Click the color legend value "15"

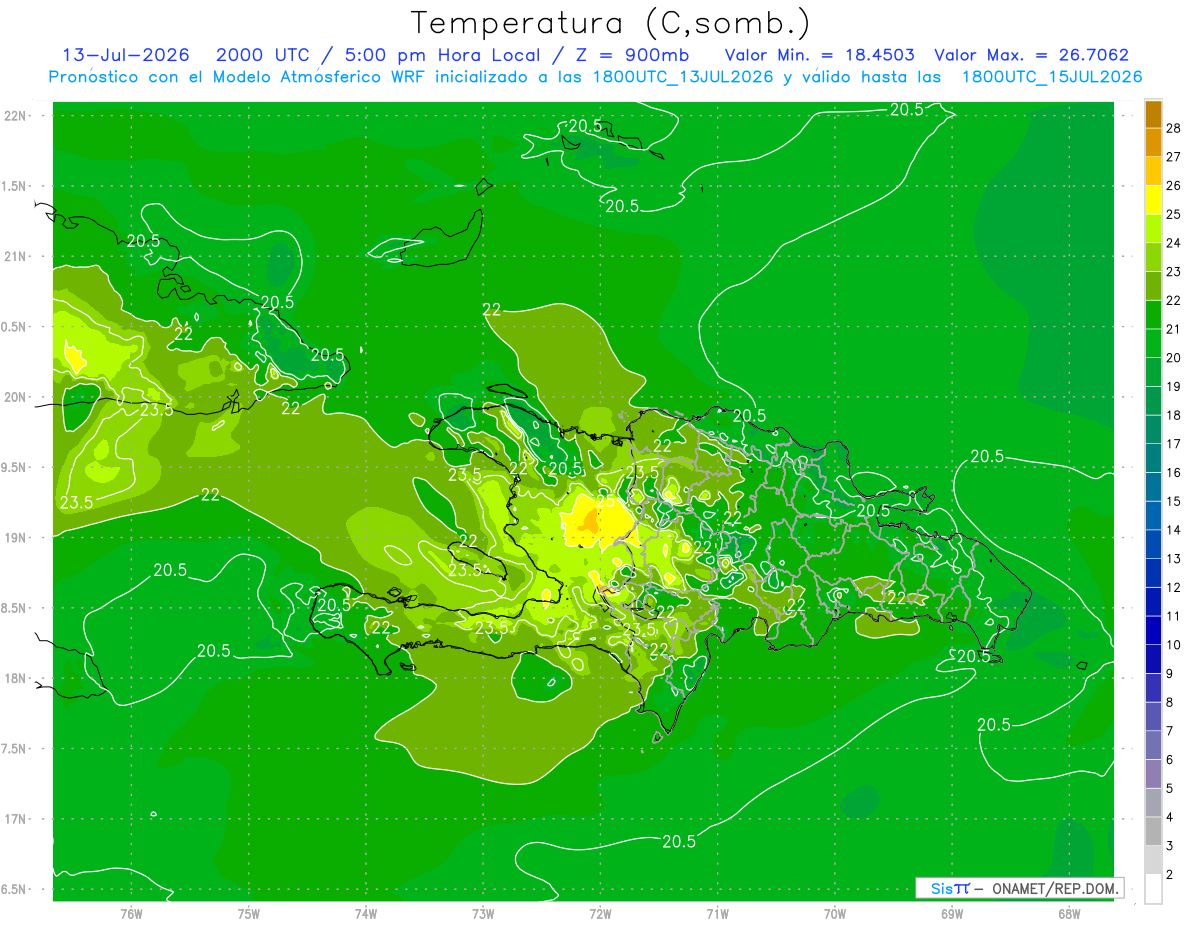coord(1174,501)
